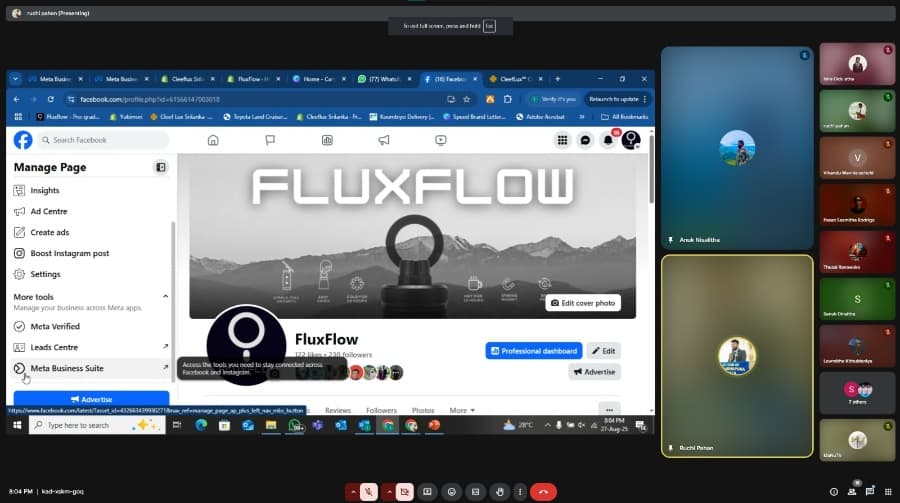The image size is (900, 503).
Task: Open audio settings arrow beside microphone
Action: tap(352, 491)
